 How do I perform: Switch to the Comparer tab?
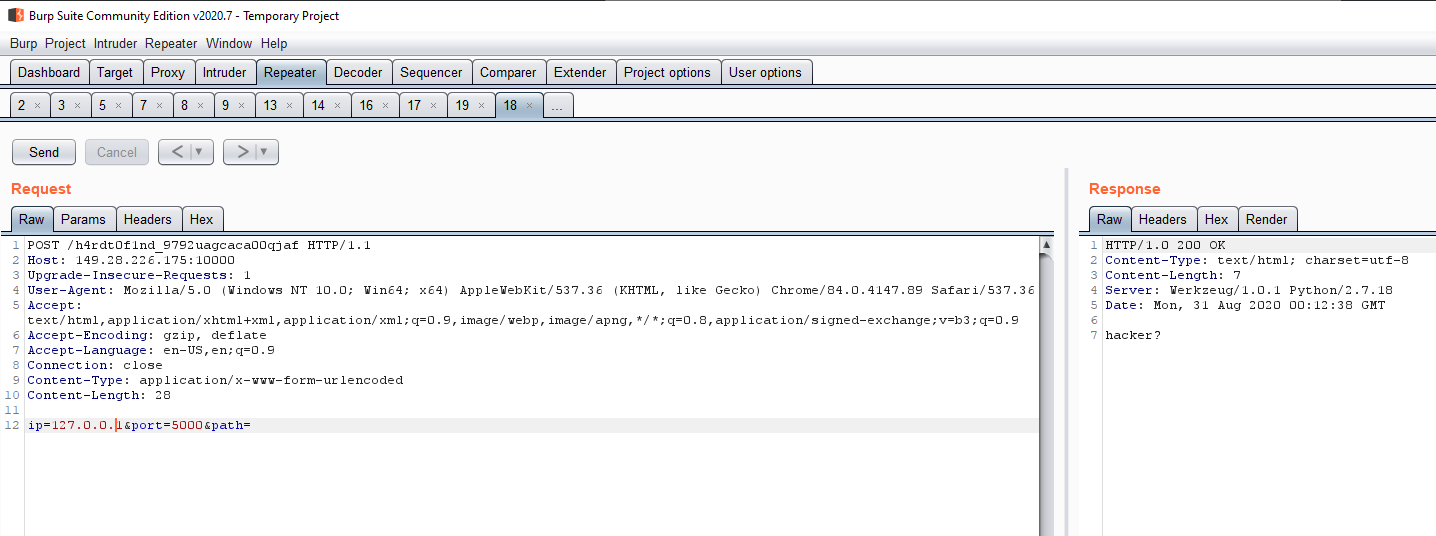[x=508, y=72]
